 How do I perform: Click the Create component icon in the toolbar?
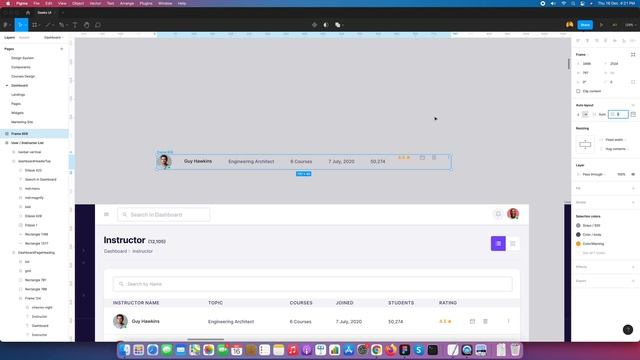point(314,25)
